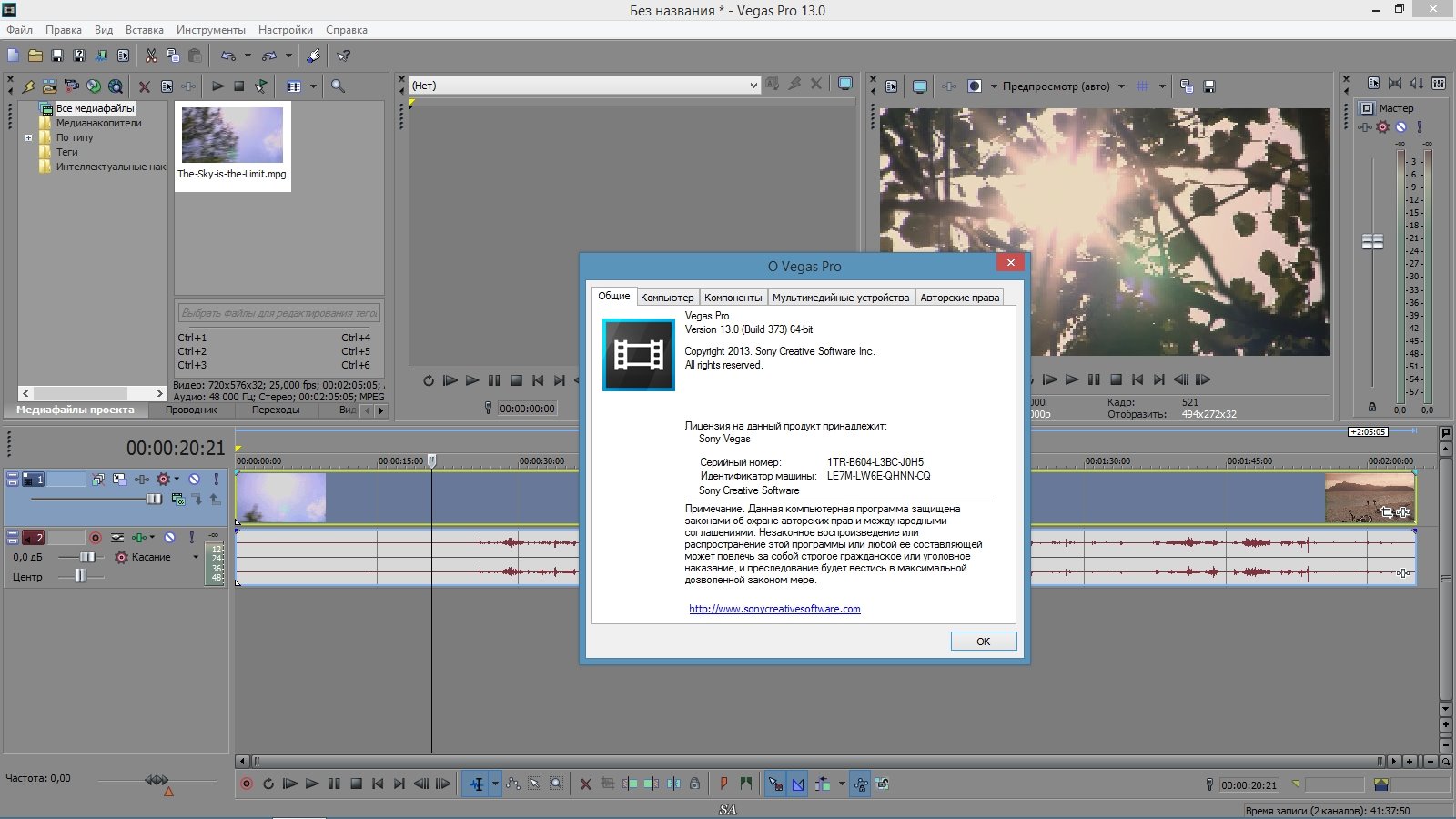Open the sonycreativesoftware.com link
The image size is (1456, 819).
pyautogui.click(x=774, y=609)
